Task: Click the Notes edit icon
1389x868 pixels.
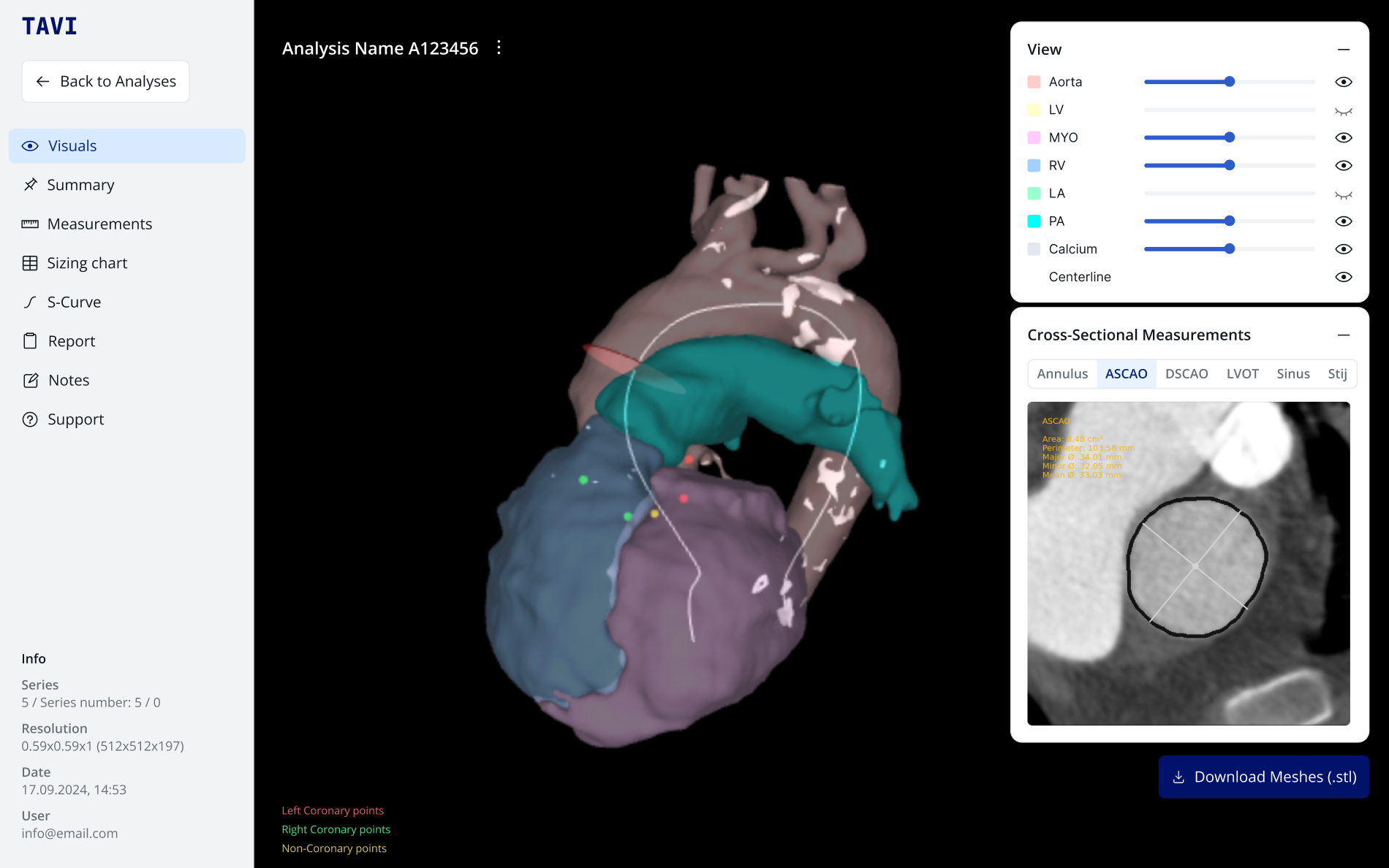Action: [30, 381]
